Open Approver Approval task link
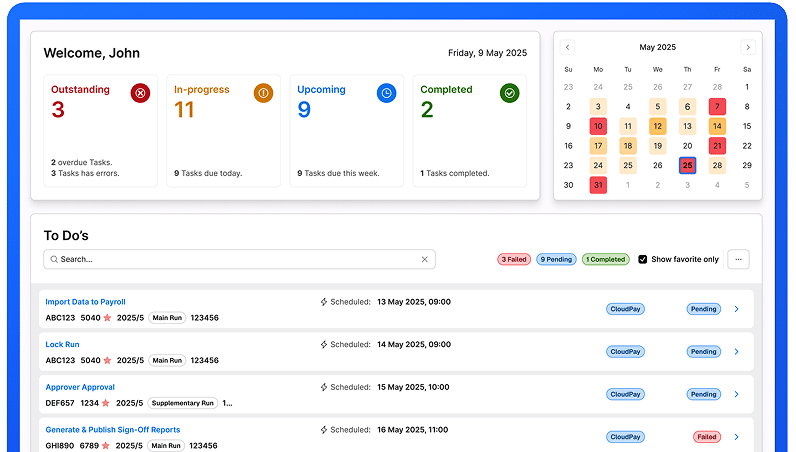Viewport: 796px width, 452px height. (x=80, y=388)
